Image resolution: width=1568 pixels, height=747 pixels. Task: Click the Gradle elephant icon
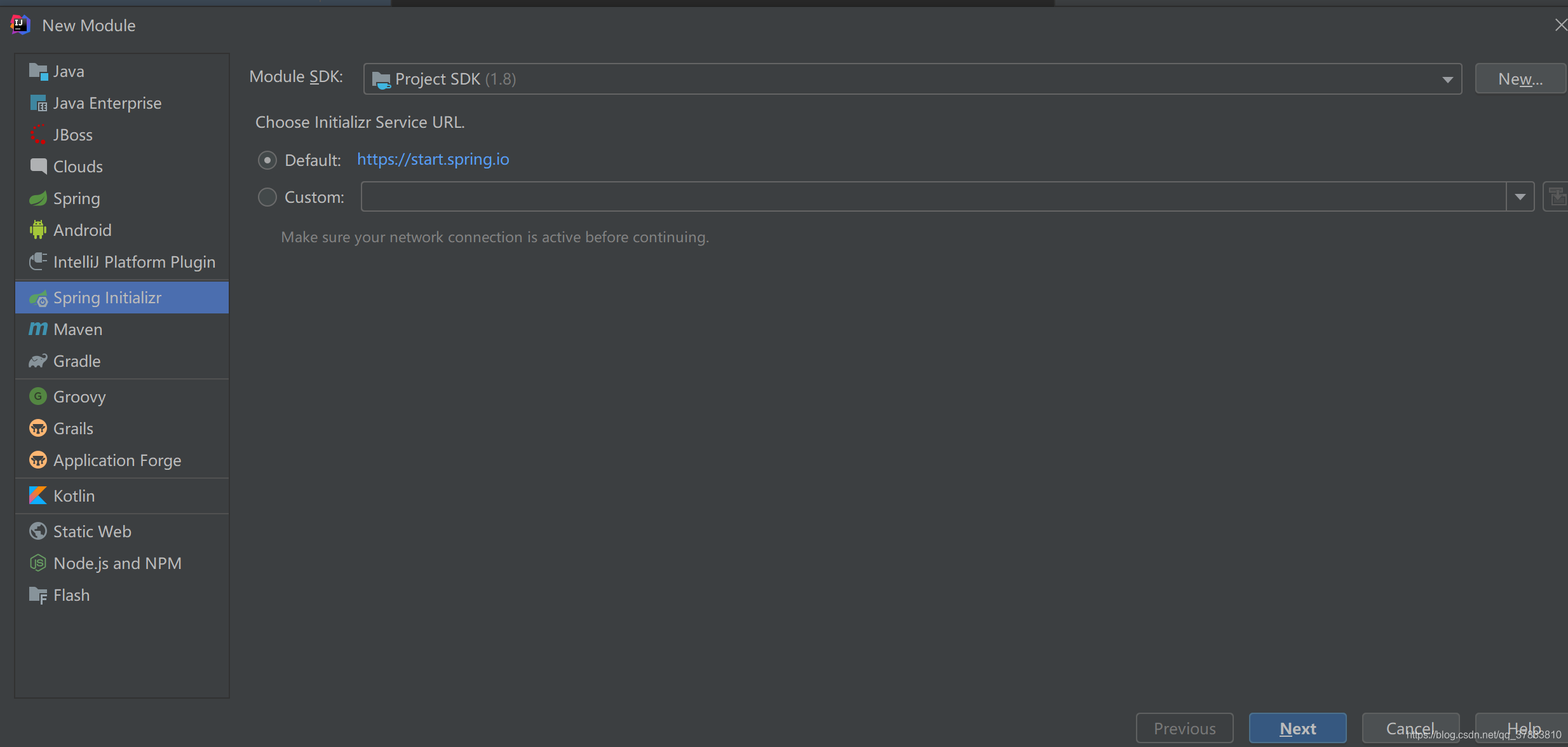coord(38,360)
